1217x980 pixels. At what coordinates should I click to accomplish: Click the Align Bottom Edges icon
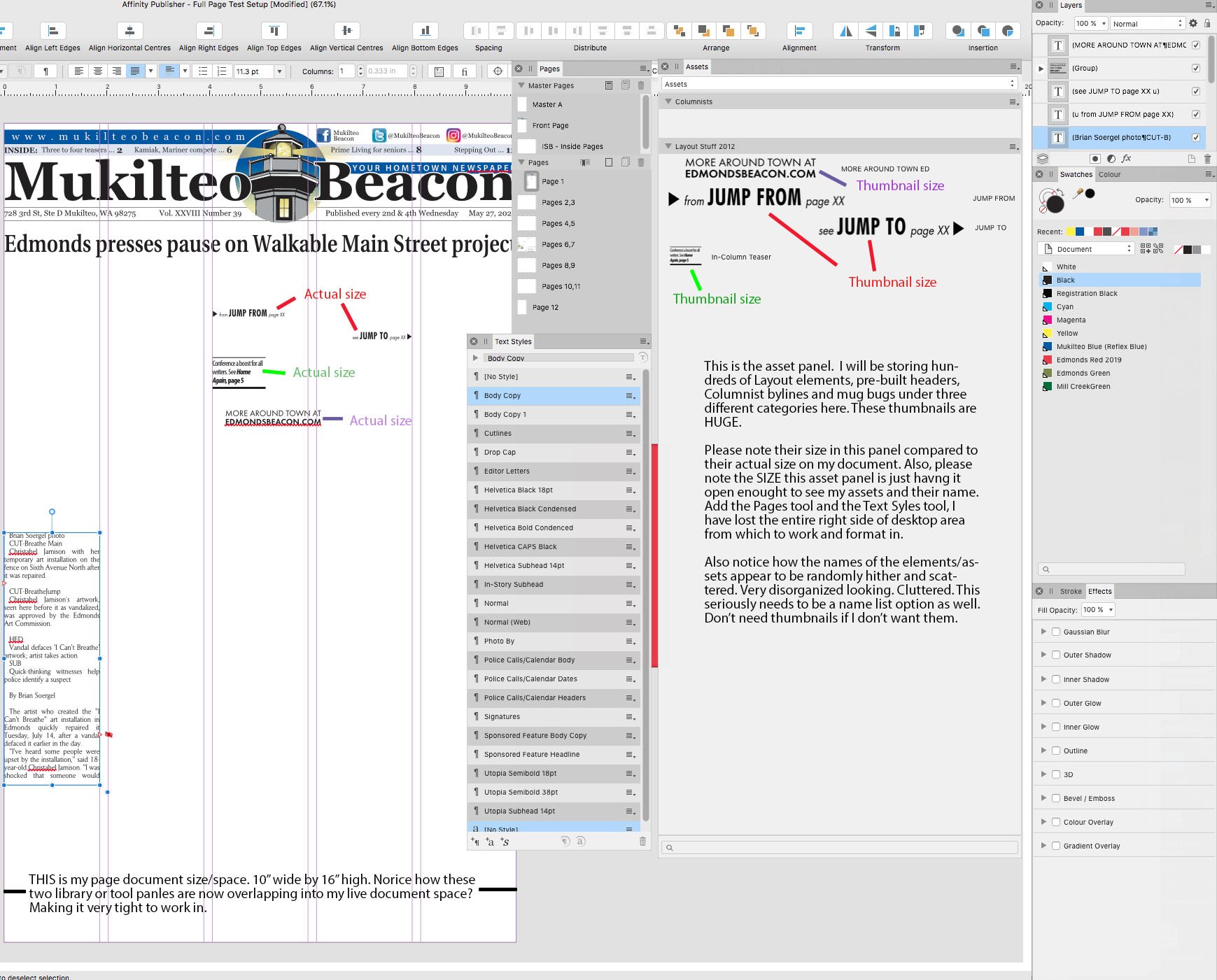coord(425,31)
